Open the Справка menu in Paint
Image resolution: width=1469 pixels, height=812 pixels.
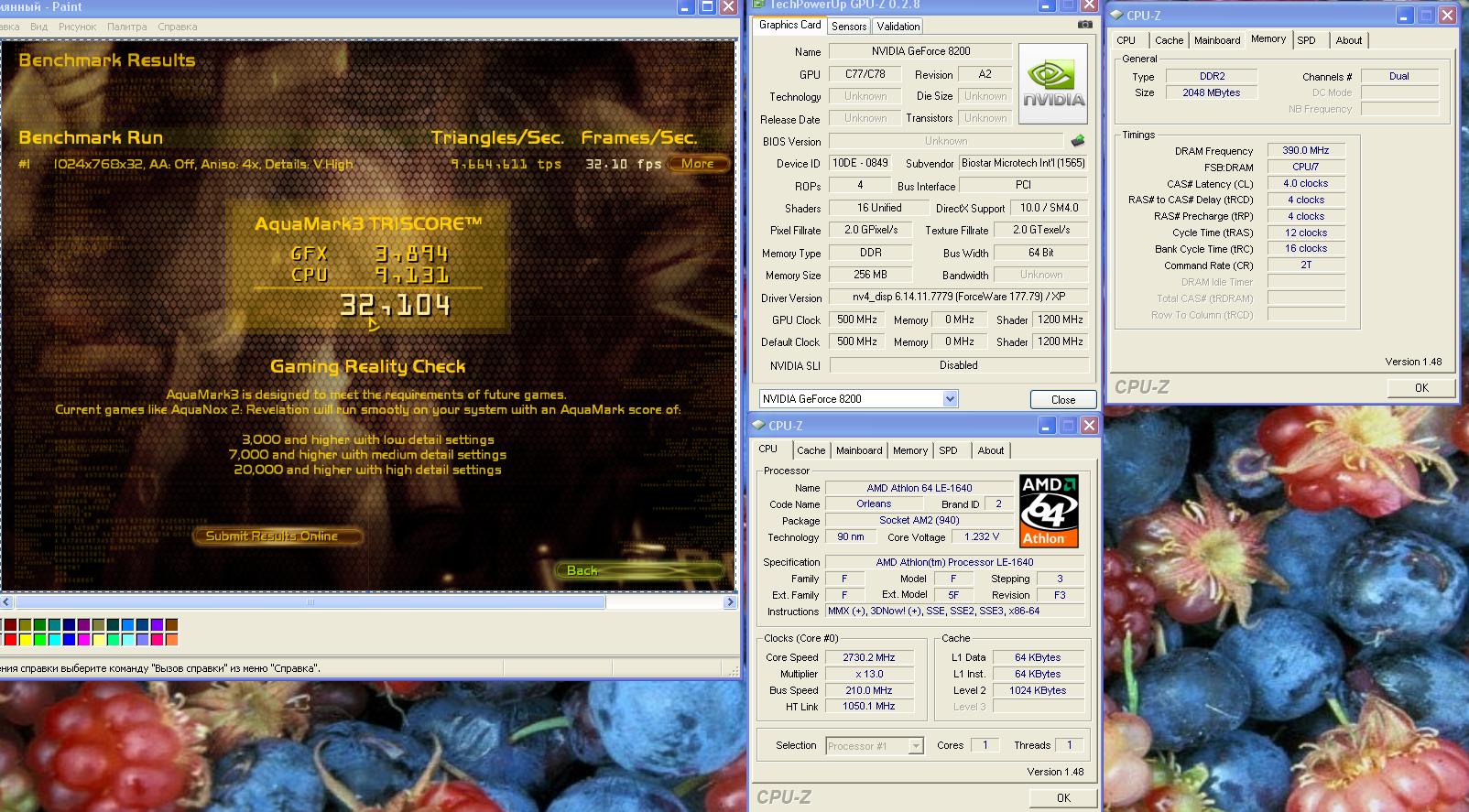click(177, 27)
